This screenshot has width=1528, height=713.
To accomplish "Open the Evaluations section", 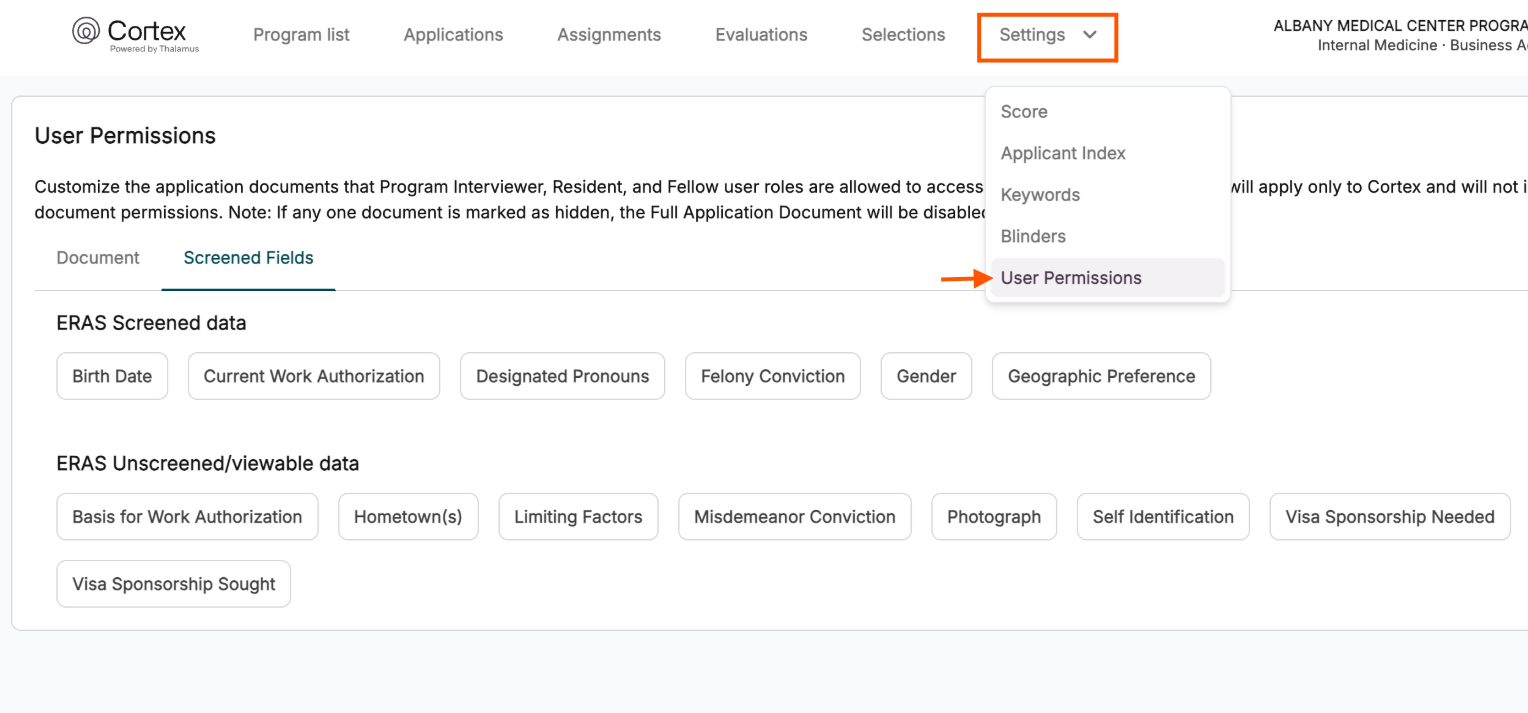I will tap(761, 34).
